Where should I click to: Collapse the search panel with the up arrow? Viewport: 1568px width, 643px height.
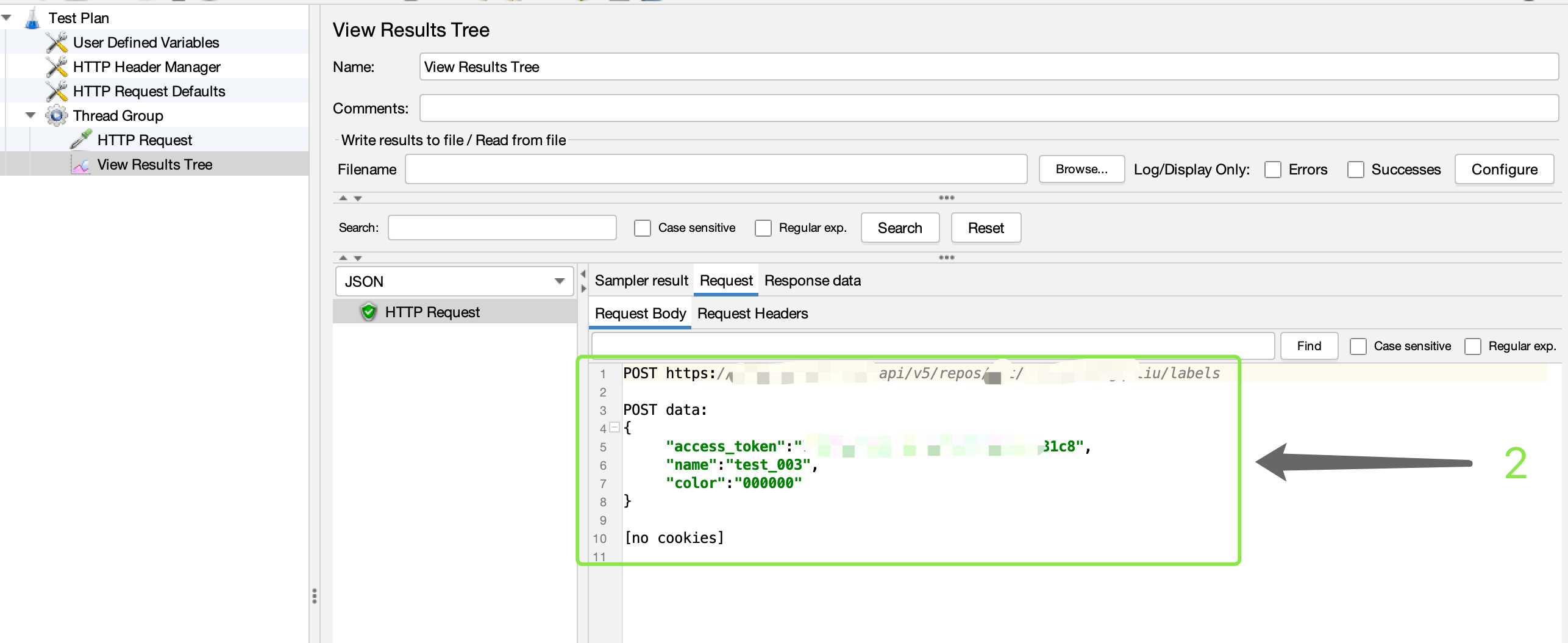point(343,258)
